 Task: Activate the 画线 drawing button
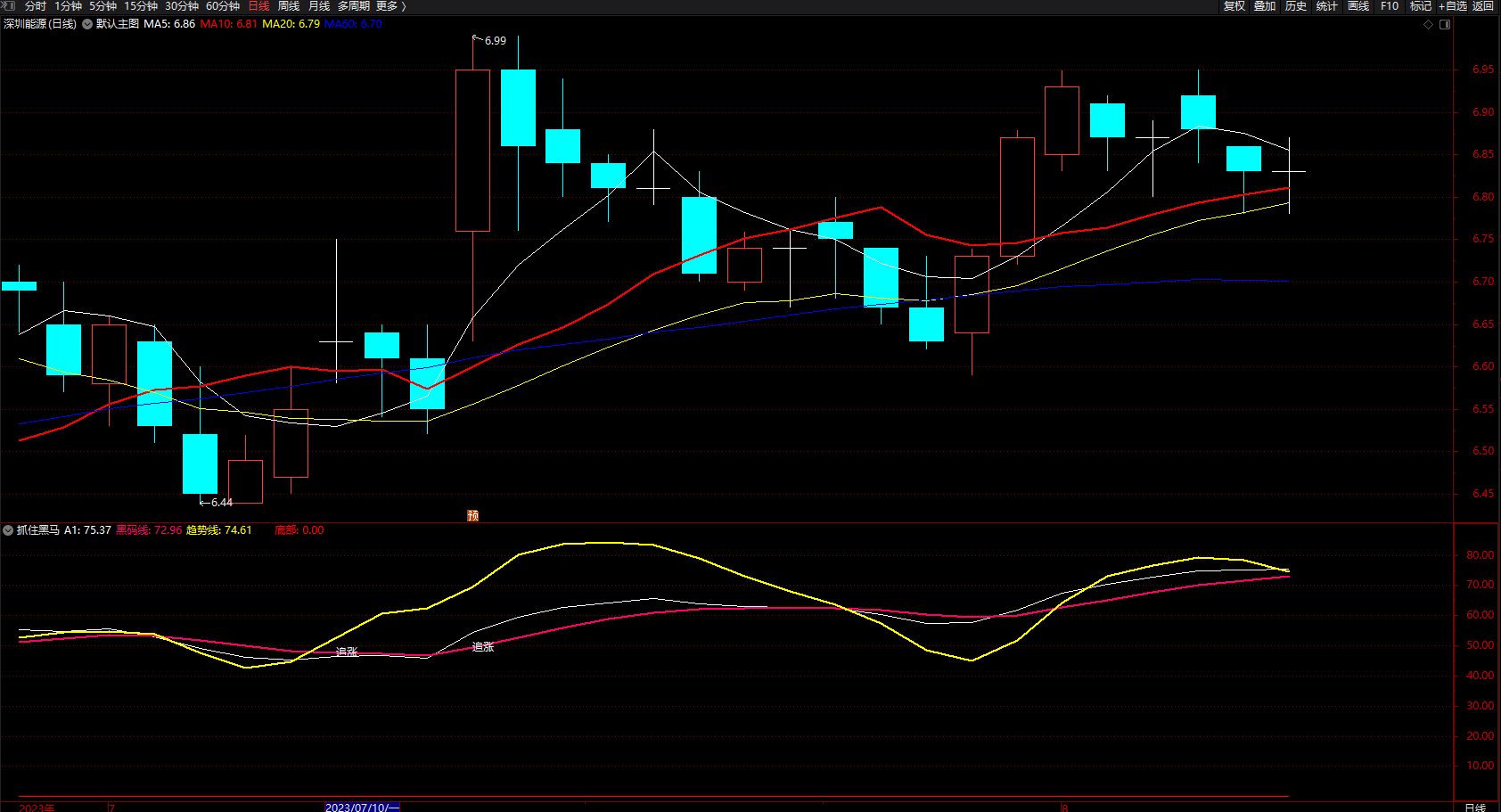(1358, 6)
